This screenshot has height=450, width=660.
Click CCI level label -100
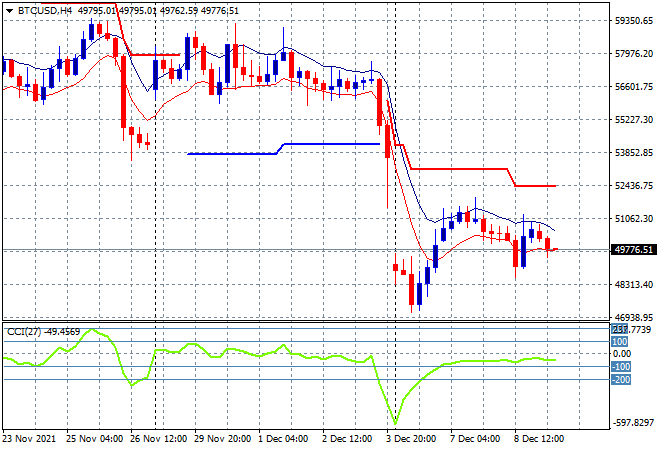[621, 367]
